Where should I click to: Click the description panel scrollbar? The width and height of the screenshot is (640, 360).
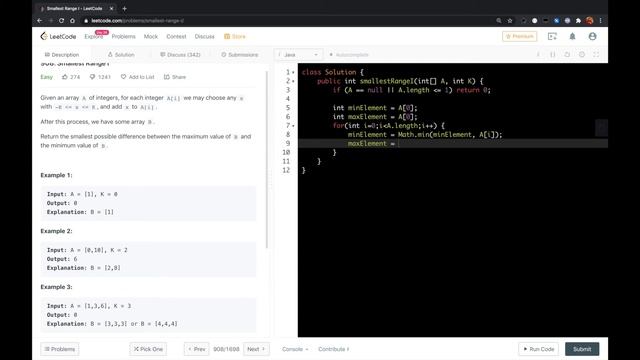tap(267, 160)
